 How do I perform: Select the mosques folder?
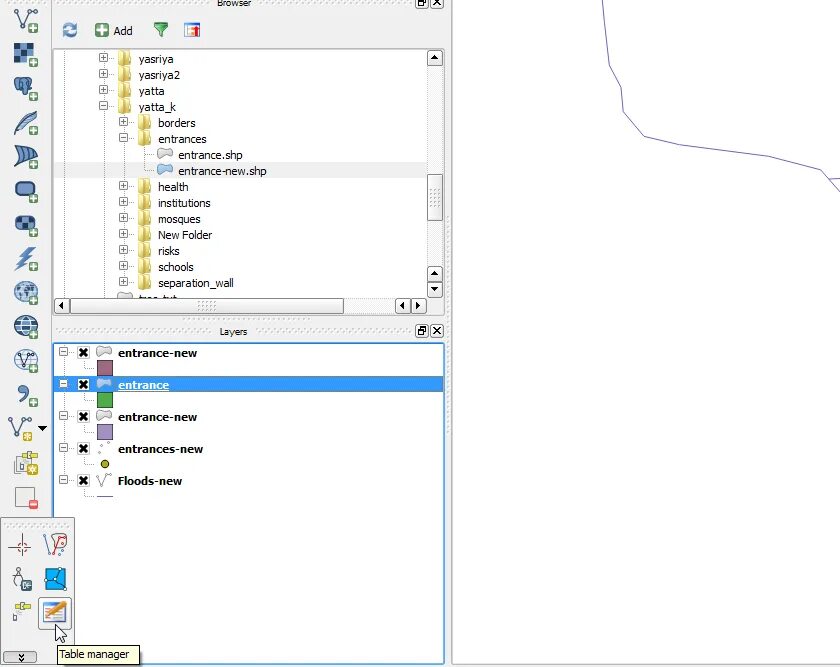[179, 219]
